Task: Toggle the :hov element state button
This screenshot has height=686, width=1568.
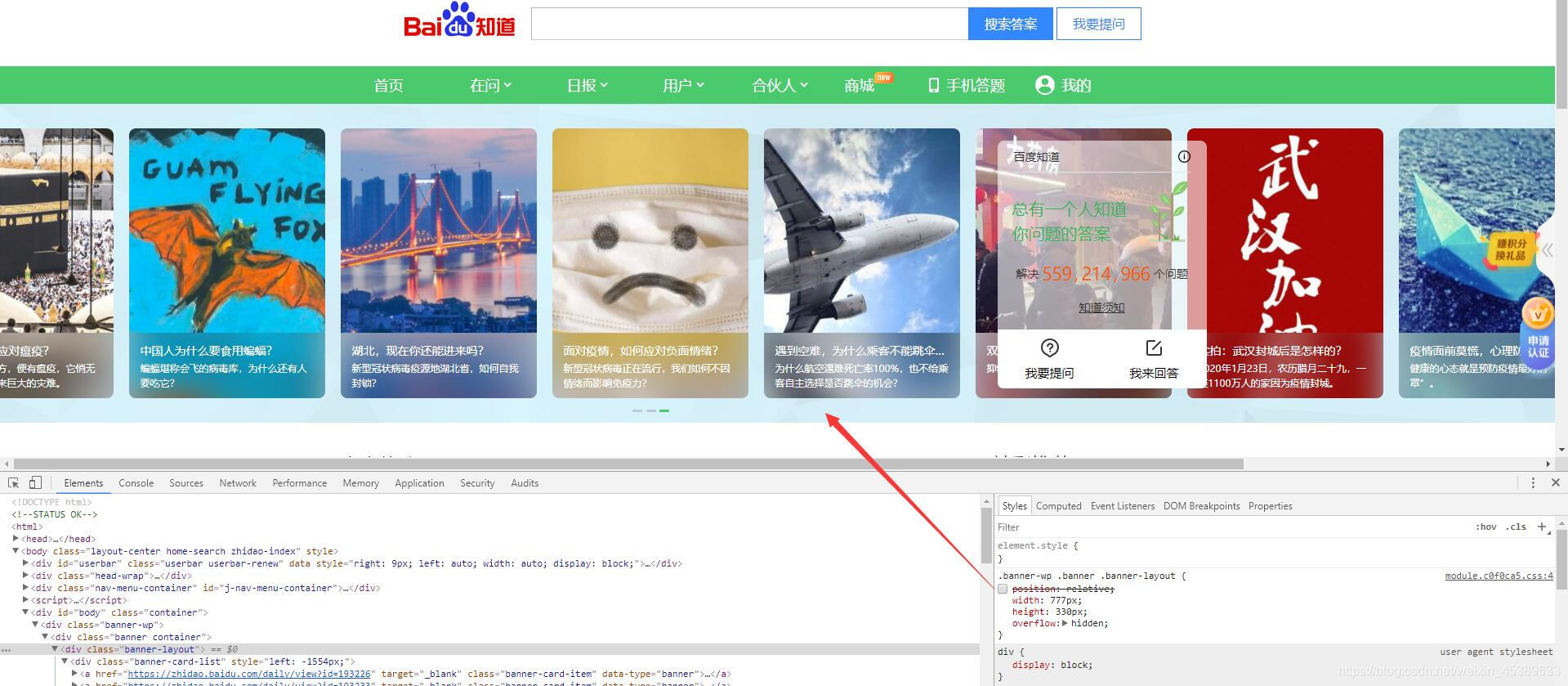Action: [x=1485, y=527]
